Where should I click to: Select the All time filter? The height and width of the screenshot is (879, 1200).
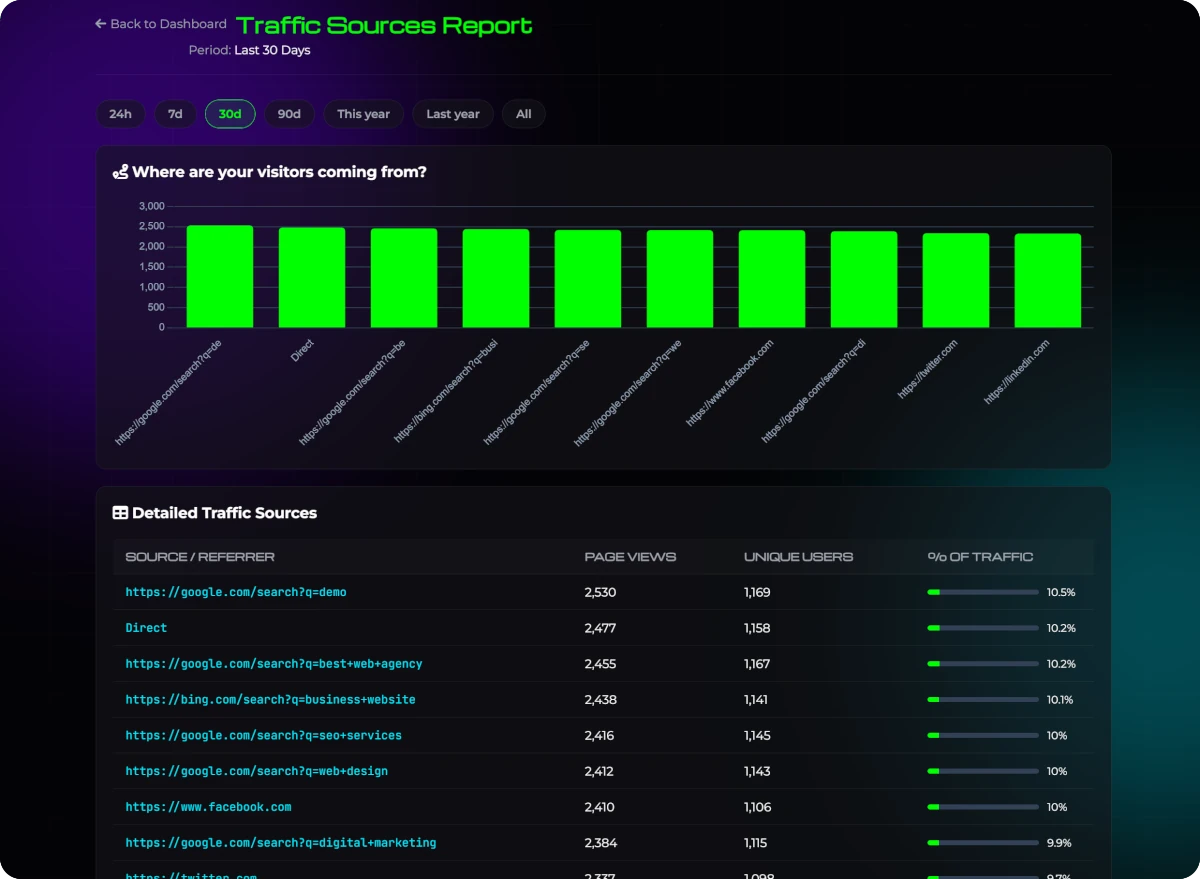point(523,114)
